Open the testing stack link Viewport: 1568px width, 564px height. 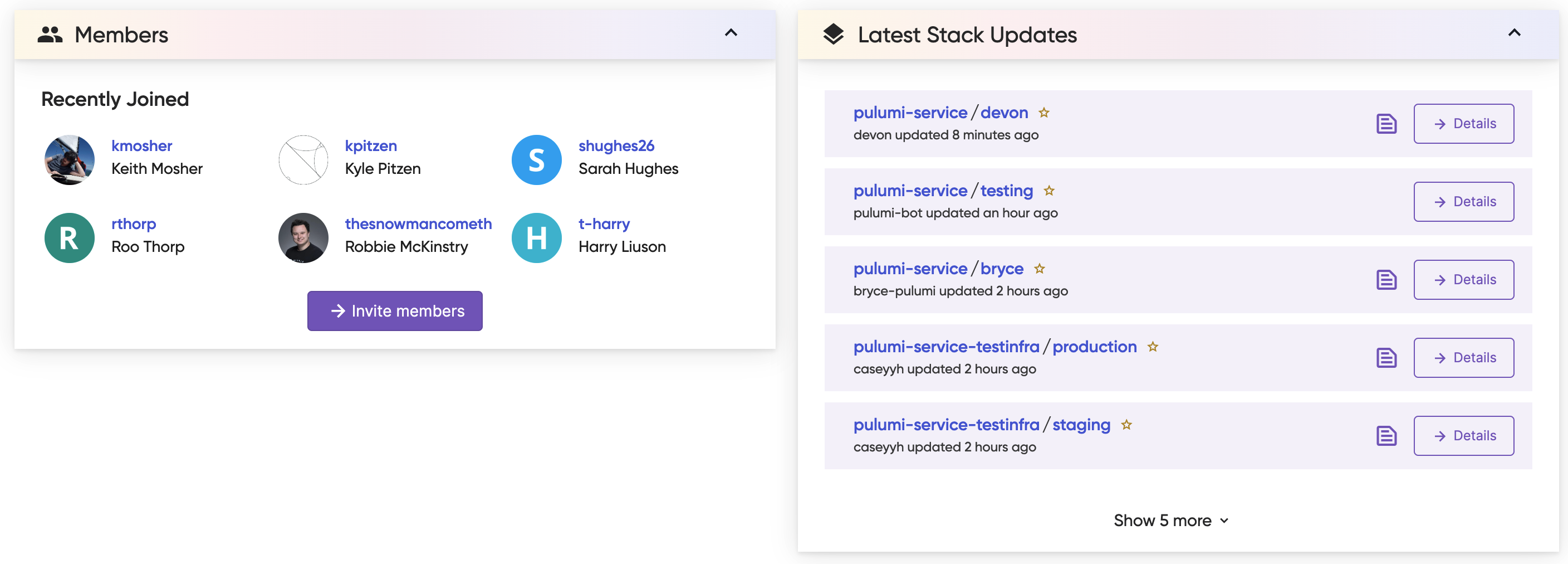tap(1006, 191)
